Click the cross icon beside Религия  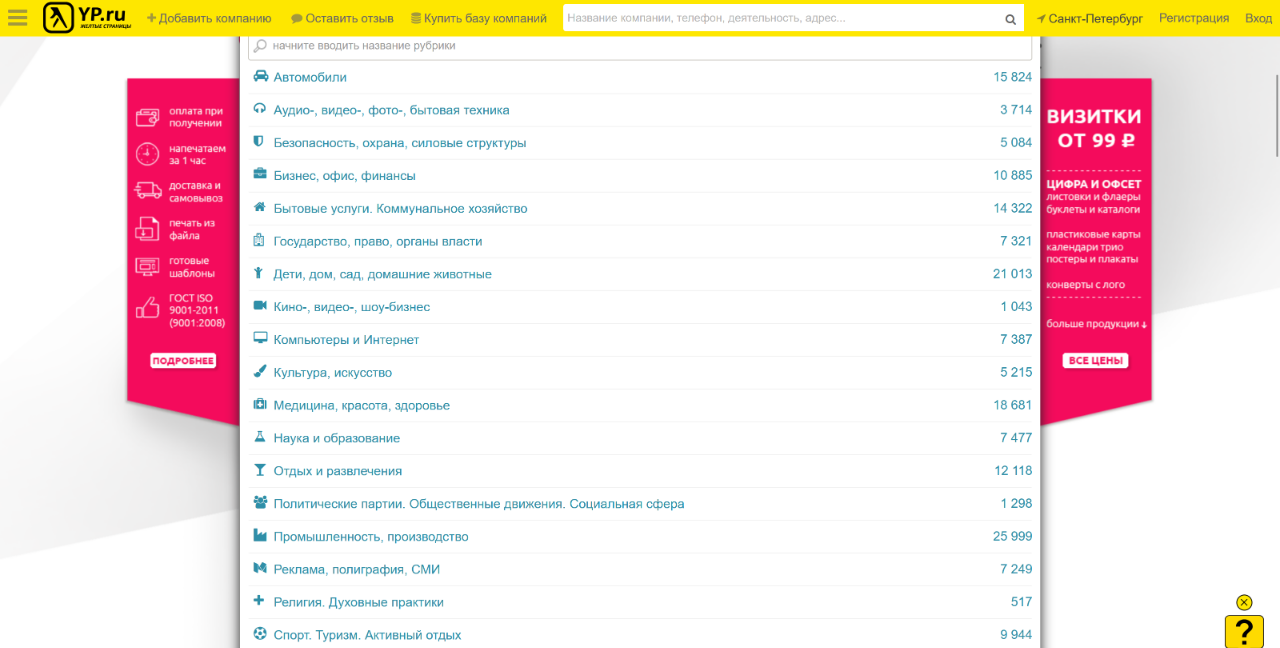259,601
